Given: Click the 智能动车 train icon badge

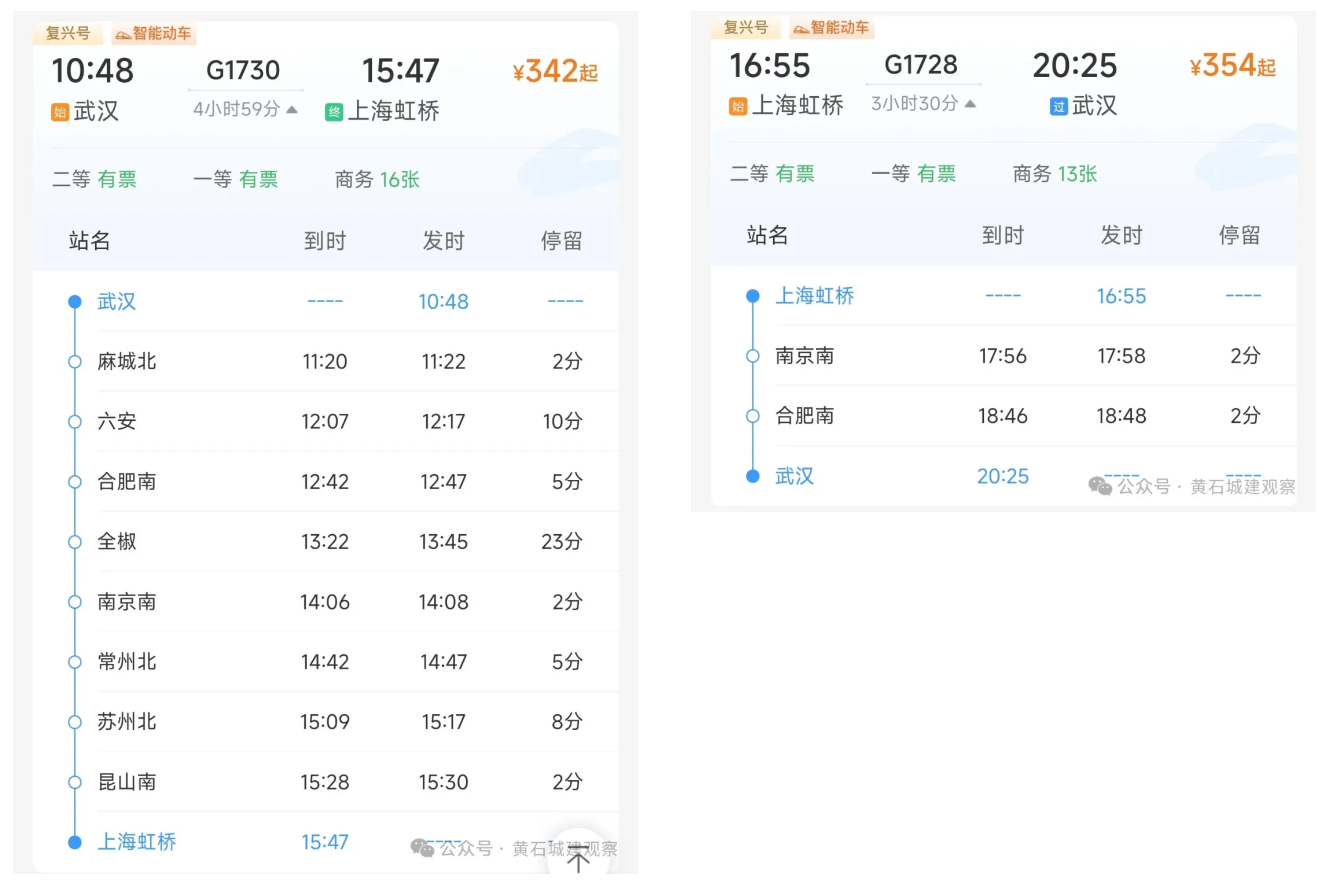Looking at the screenshot, I should 154,33.
